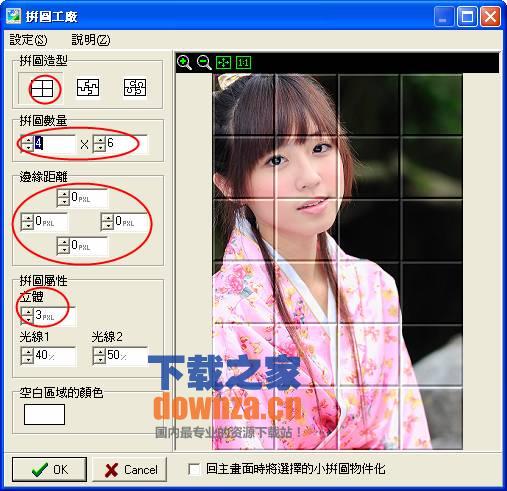The height and width of the screenshot is (491, 507).
Task: Open the 設定 menu
Action: tap(28, 40)
